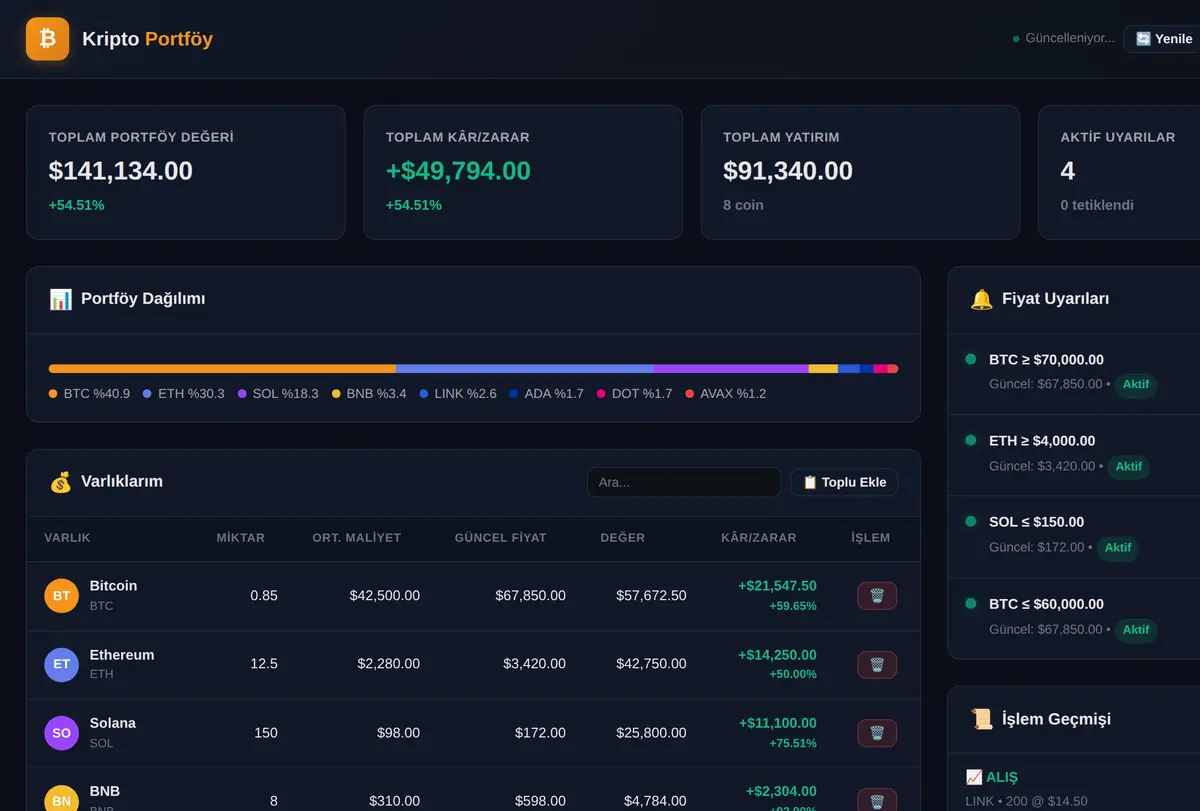Image resolution: width=1200 pixels, height=811 pixels.
Task: Click the ADA %1.7 legend item
Action: pyautogui.click(x=547, y=394)
